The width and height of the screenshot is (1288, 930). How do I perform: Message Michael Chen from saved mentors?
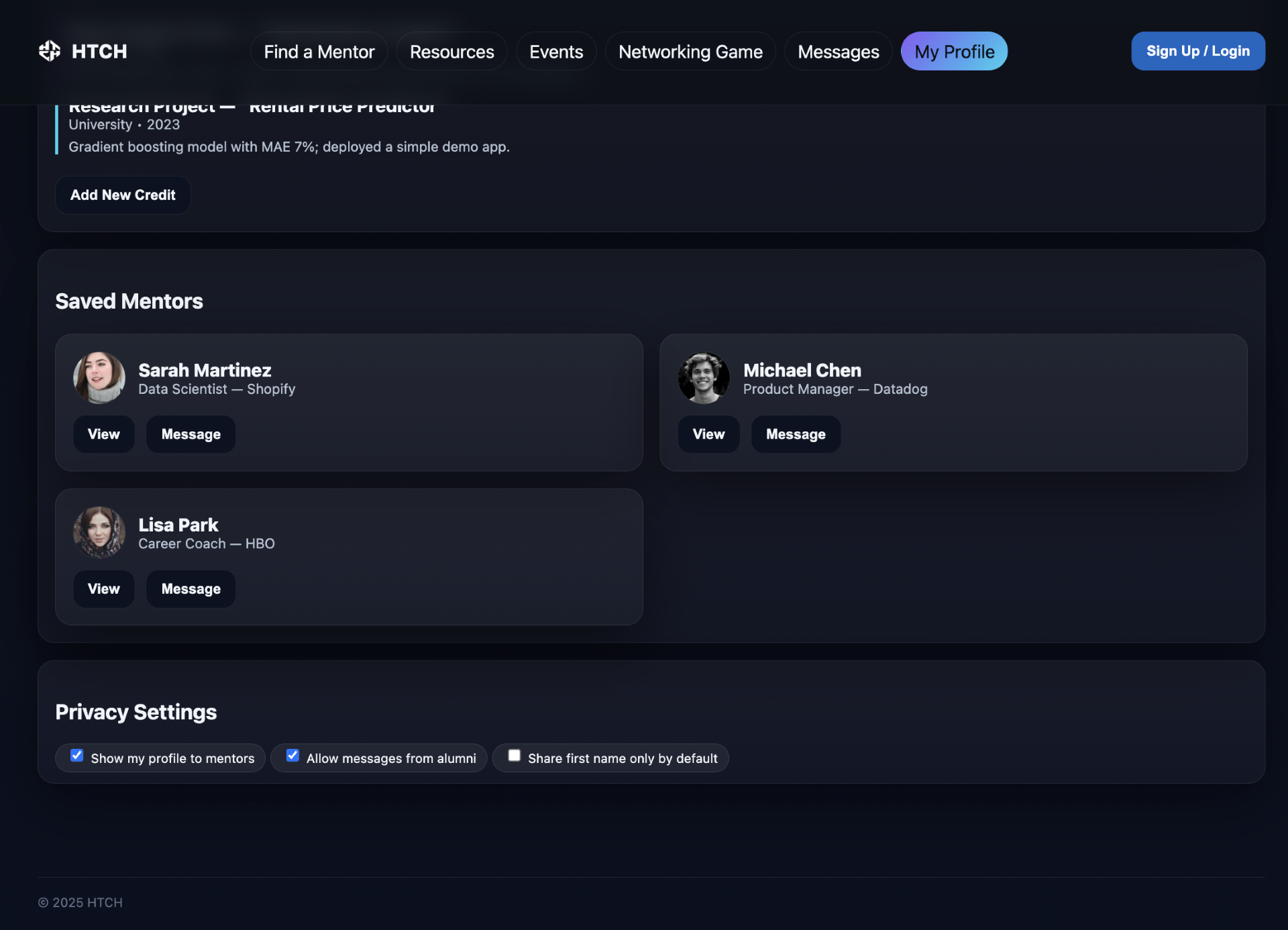[796, 434]
